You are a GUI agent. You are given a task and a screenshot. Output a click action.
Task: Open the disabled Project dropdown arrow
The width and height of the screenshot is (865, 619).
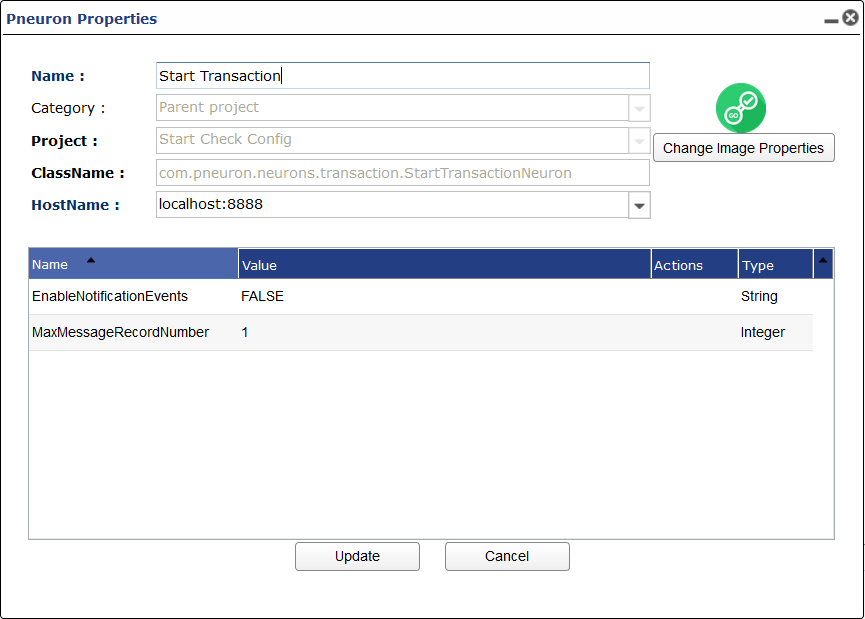639,141
